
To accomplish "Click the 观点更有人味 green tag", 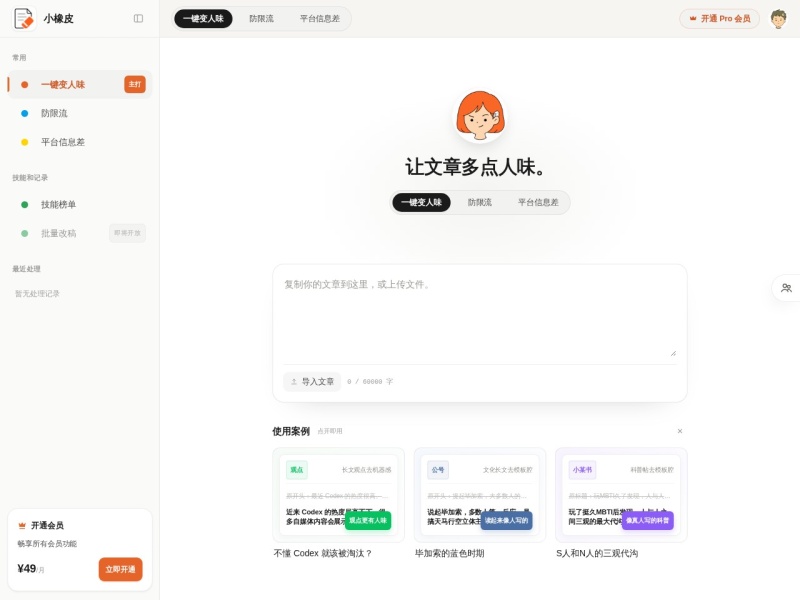I will [x=368, y=520].
